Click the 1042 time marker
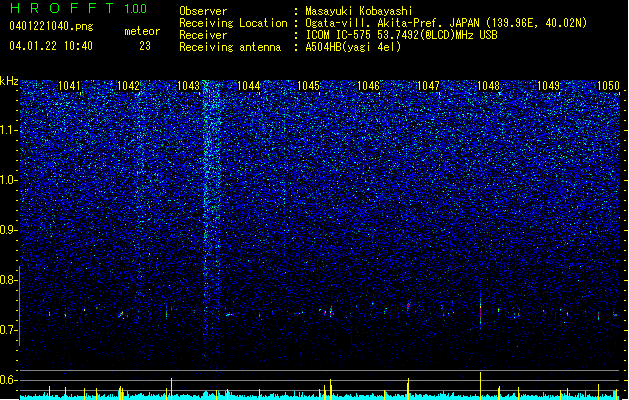The image size is (629, 400). pos(128,86)
